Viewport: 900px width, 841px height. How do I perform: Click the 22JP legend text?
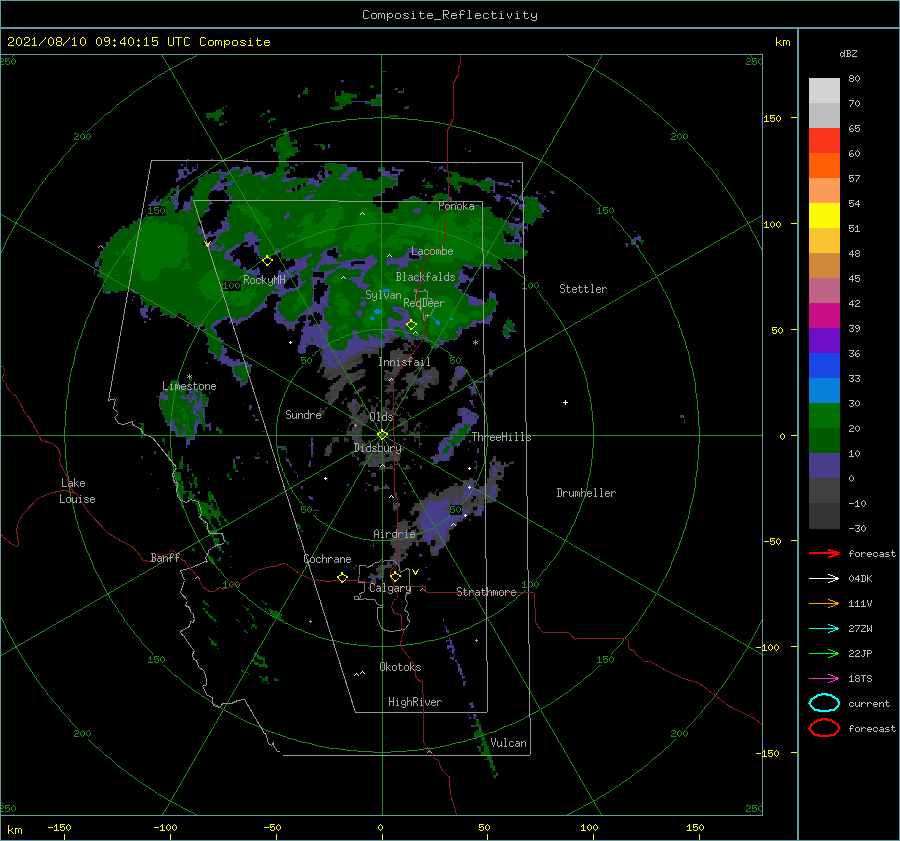[x=860, y=653]
